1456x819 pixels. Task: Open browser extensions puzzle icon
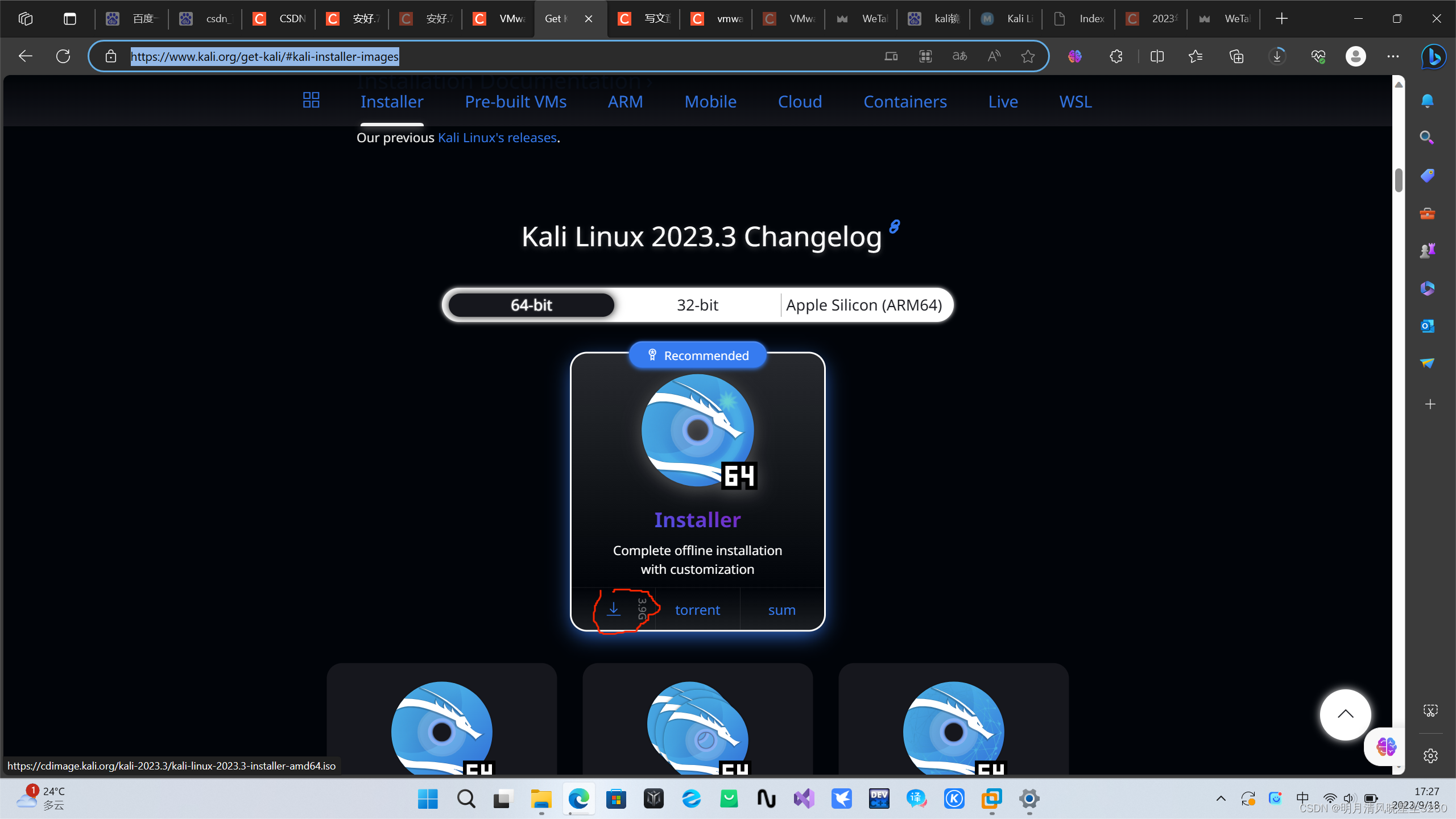point(1116,56)
